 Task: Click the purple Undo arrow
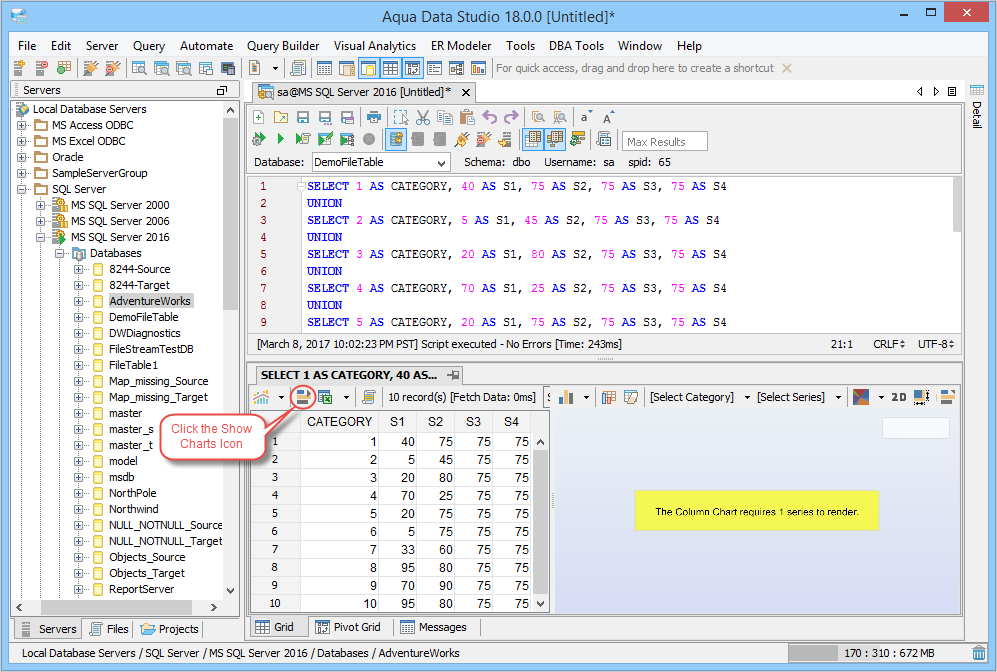point(489,117)
